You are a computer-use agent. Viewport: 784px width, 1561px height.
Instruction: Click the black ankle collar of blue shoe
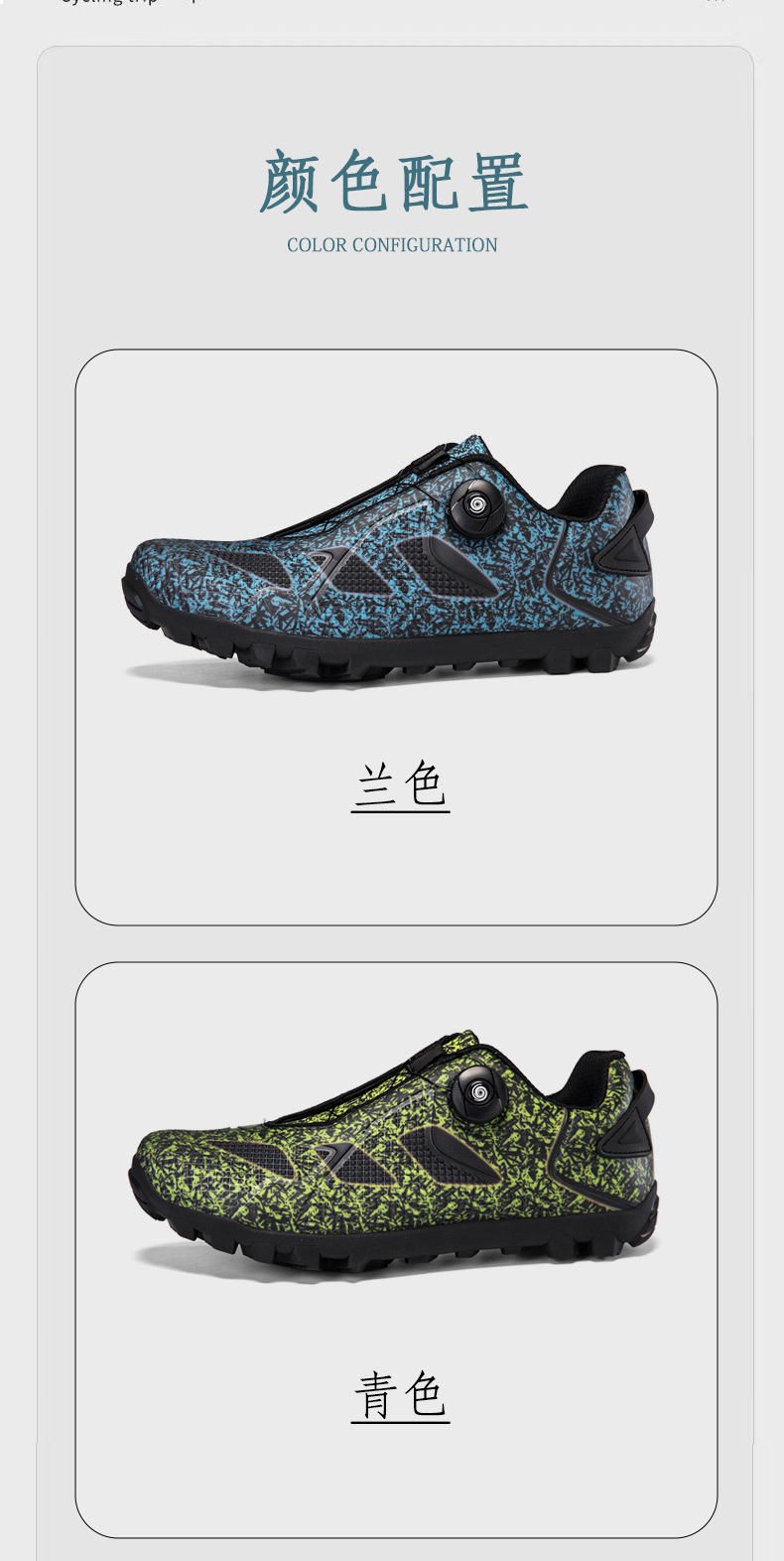pos(589,490)
